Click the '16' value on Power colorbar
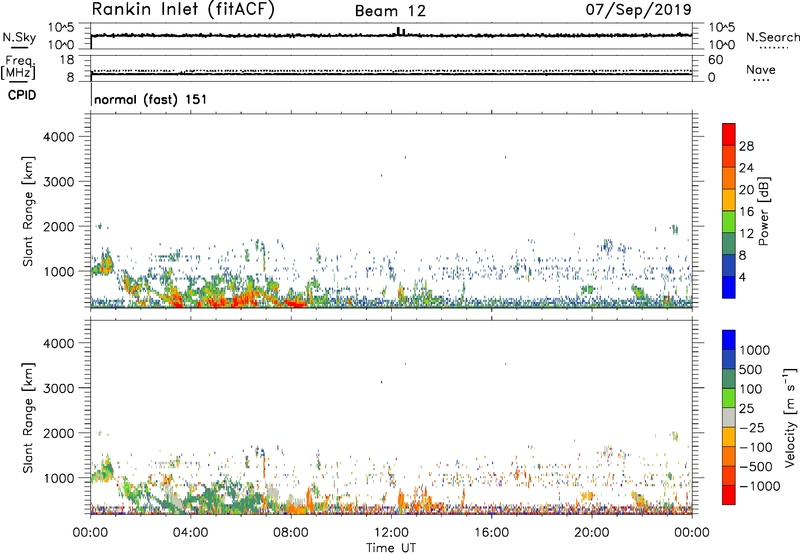 [746, 212]
